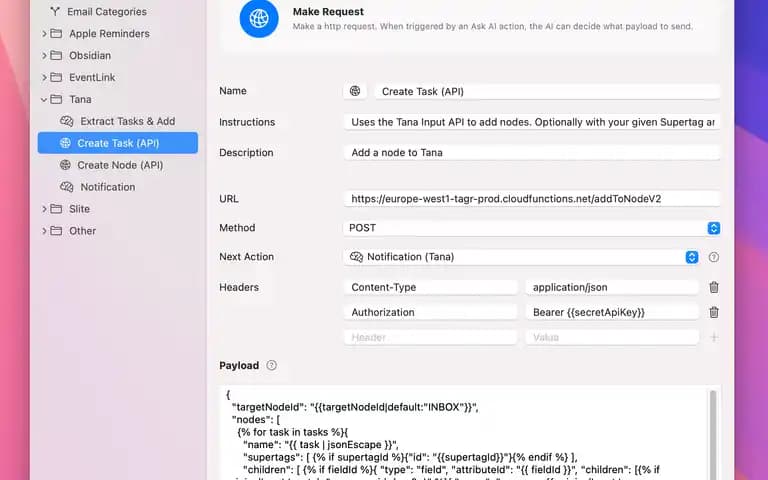
Task: Expand the Obsidian folder
Action: [44, 55]
